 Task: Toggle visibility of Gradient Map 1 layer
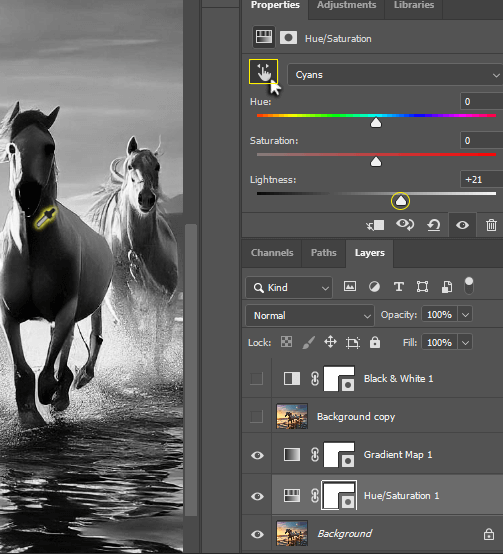257,455
